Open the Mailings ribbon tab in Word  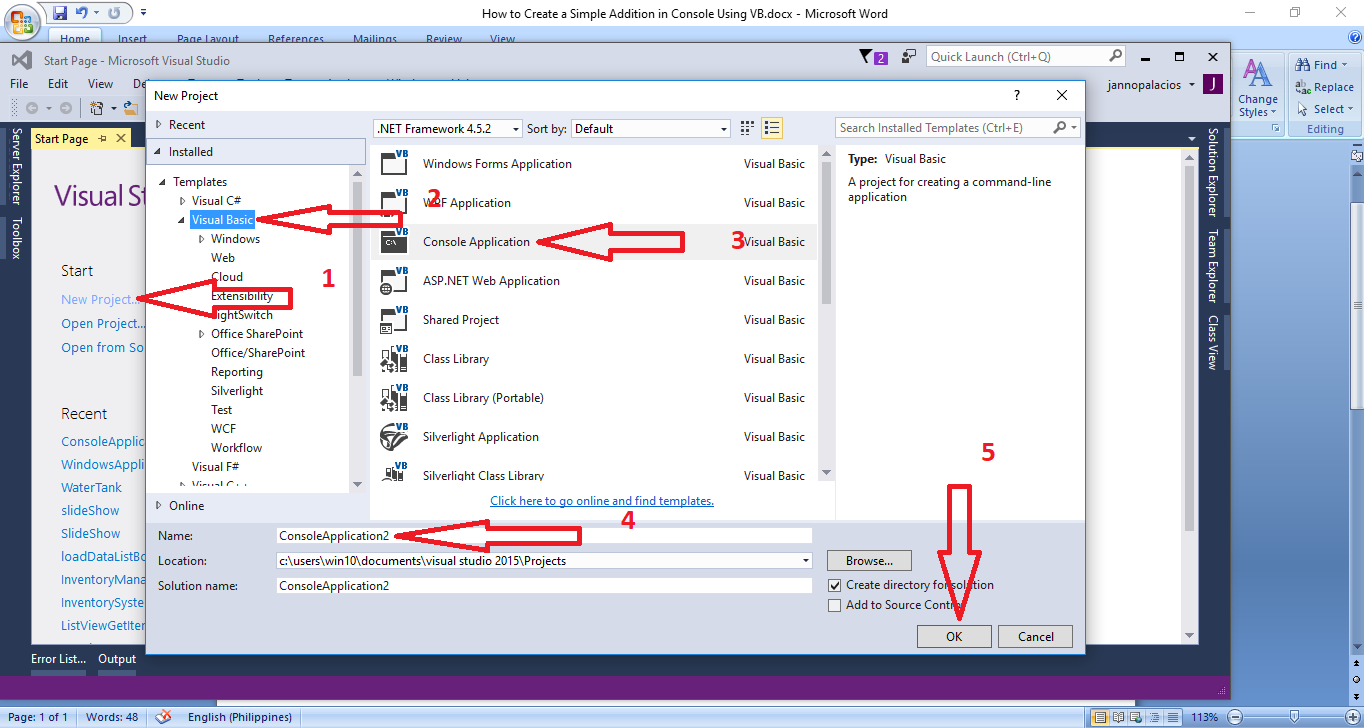(x=375, y=40)
